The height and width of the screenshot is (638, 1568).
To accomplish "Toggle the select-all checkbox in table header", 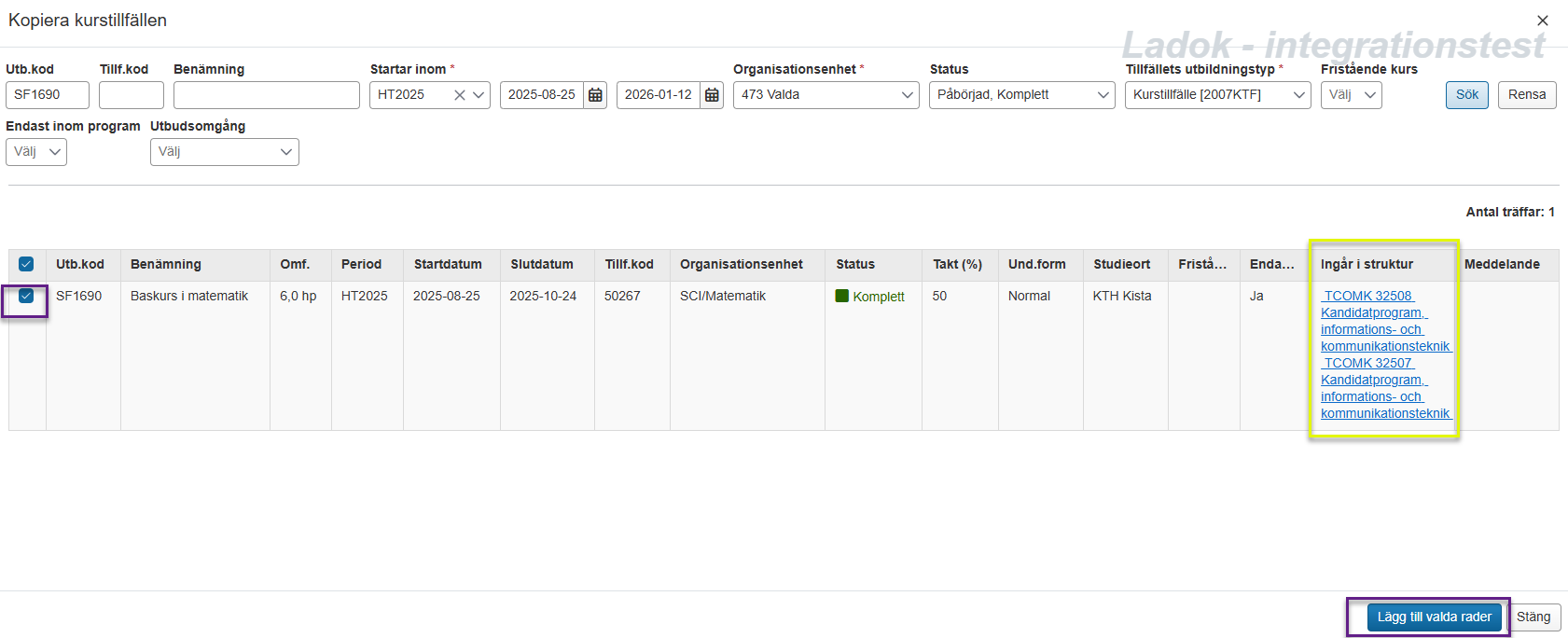I will 26,264.
